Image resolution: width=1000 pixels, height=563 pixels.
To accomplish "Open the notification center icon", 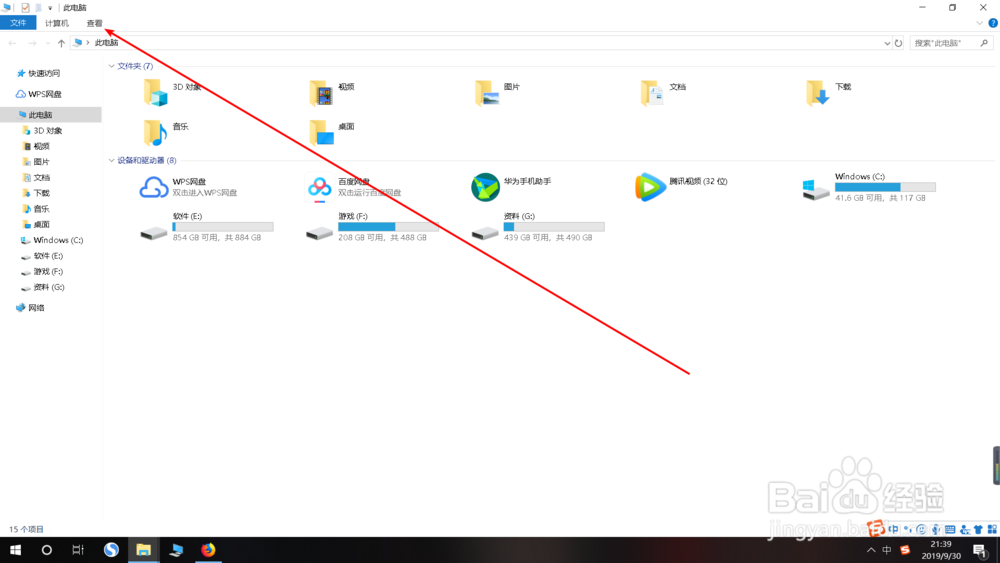I will [x=981, y=550].
